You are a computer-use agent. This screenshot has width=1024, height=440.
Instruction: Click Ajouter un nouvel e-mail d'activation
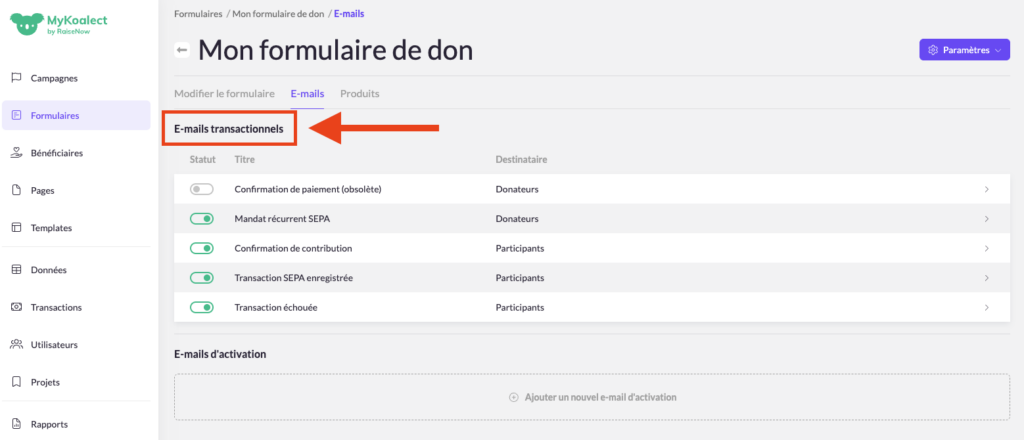tap(593, 397)
